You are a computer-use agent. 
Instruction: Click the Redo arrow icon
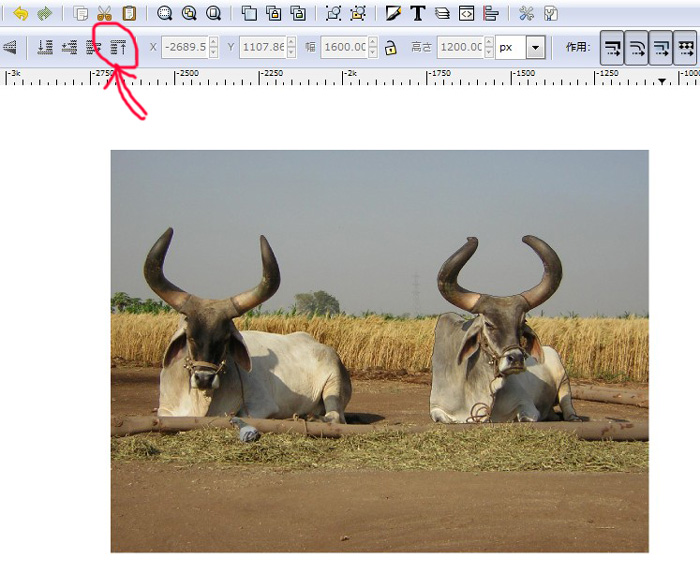pos(44,14)
